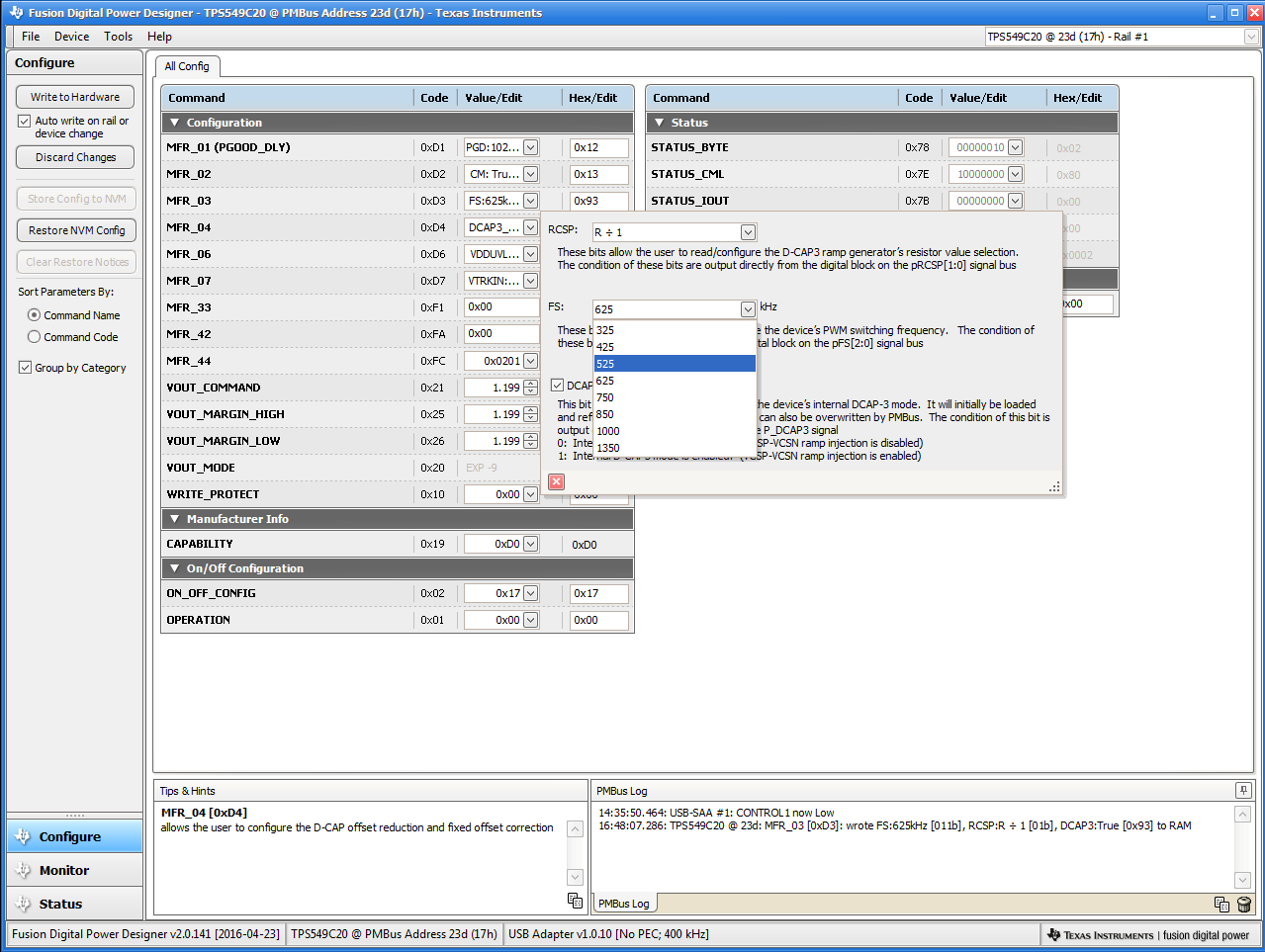Image resolution: width=1265 pixels, height=952 pixels.
Task: Click the MFR_33 value input field
Action: coord(500,307)
